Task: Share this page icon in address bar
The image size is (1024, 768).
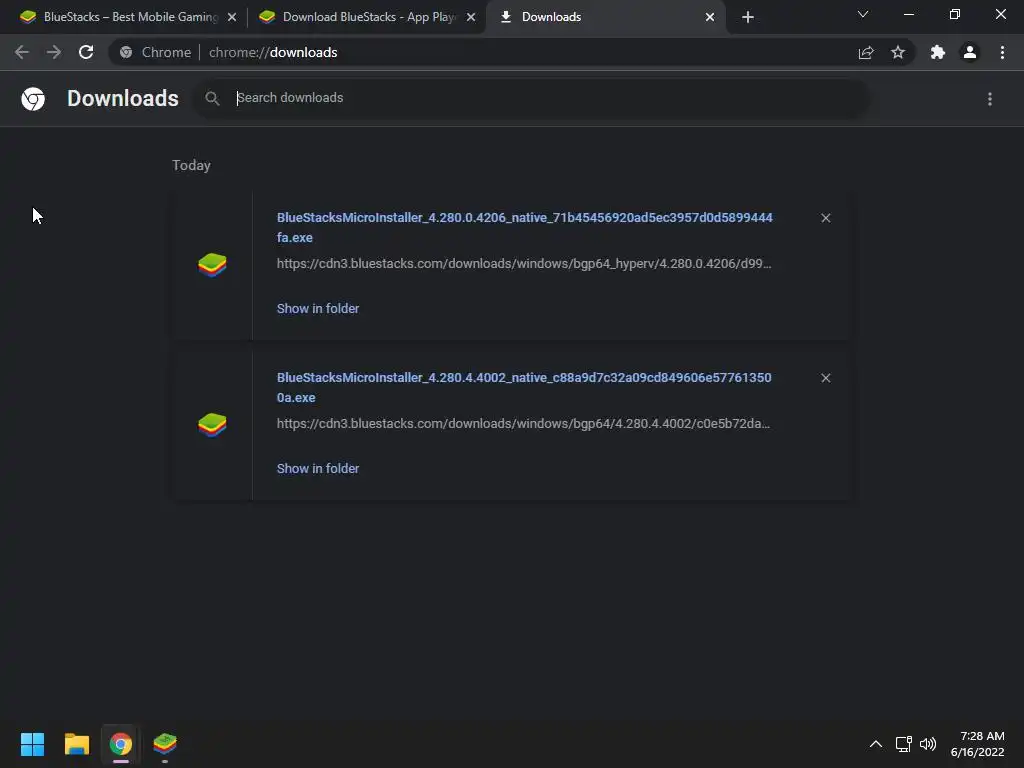Action: (x=866, y=52)
